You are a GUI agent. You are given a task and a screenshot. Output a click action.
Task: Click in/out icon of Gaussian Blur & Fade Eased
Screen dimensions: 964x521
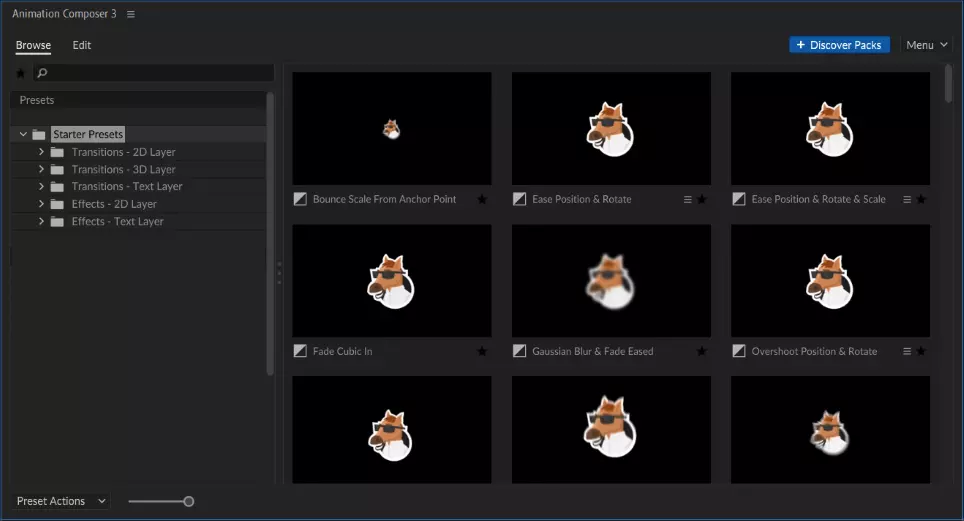pyautogui.click(x=520, y=351)
